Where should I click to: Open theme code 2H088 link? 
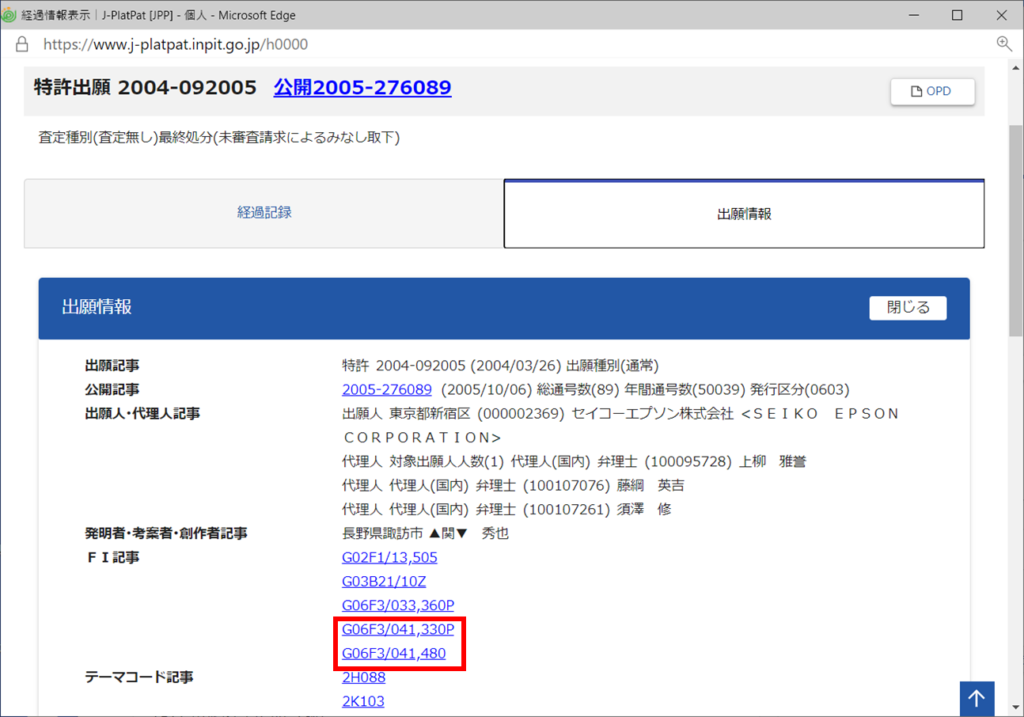(x=363, y=677)
